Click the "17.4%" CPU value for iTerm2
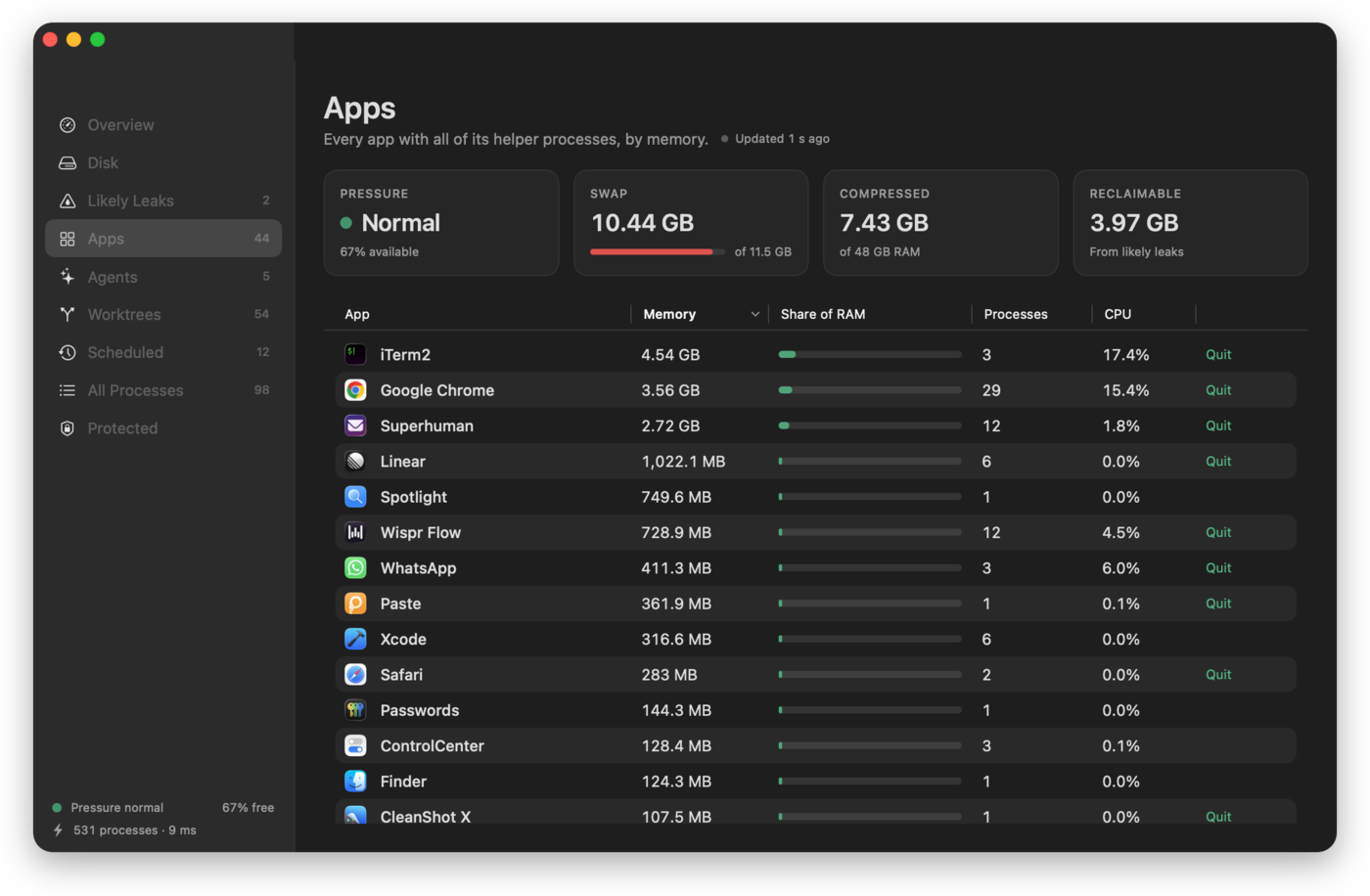Viewport: 1370px width, 896px height. [x=1126, y=355]
